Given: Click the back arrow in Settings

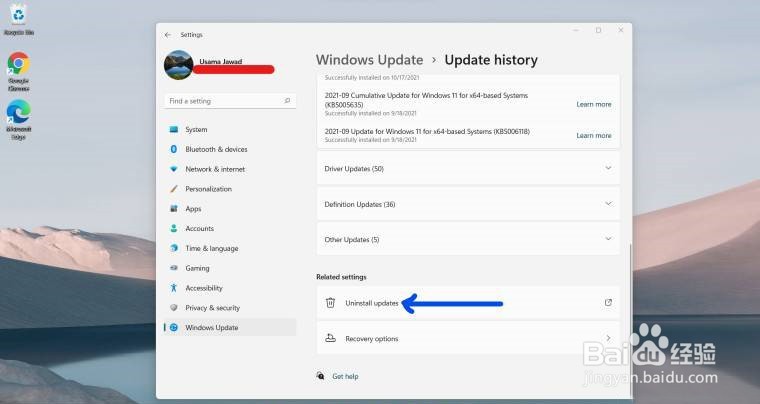Looking at the screenshot, I should pyautogui.click(x=168, y=35).
